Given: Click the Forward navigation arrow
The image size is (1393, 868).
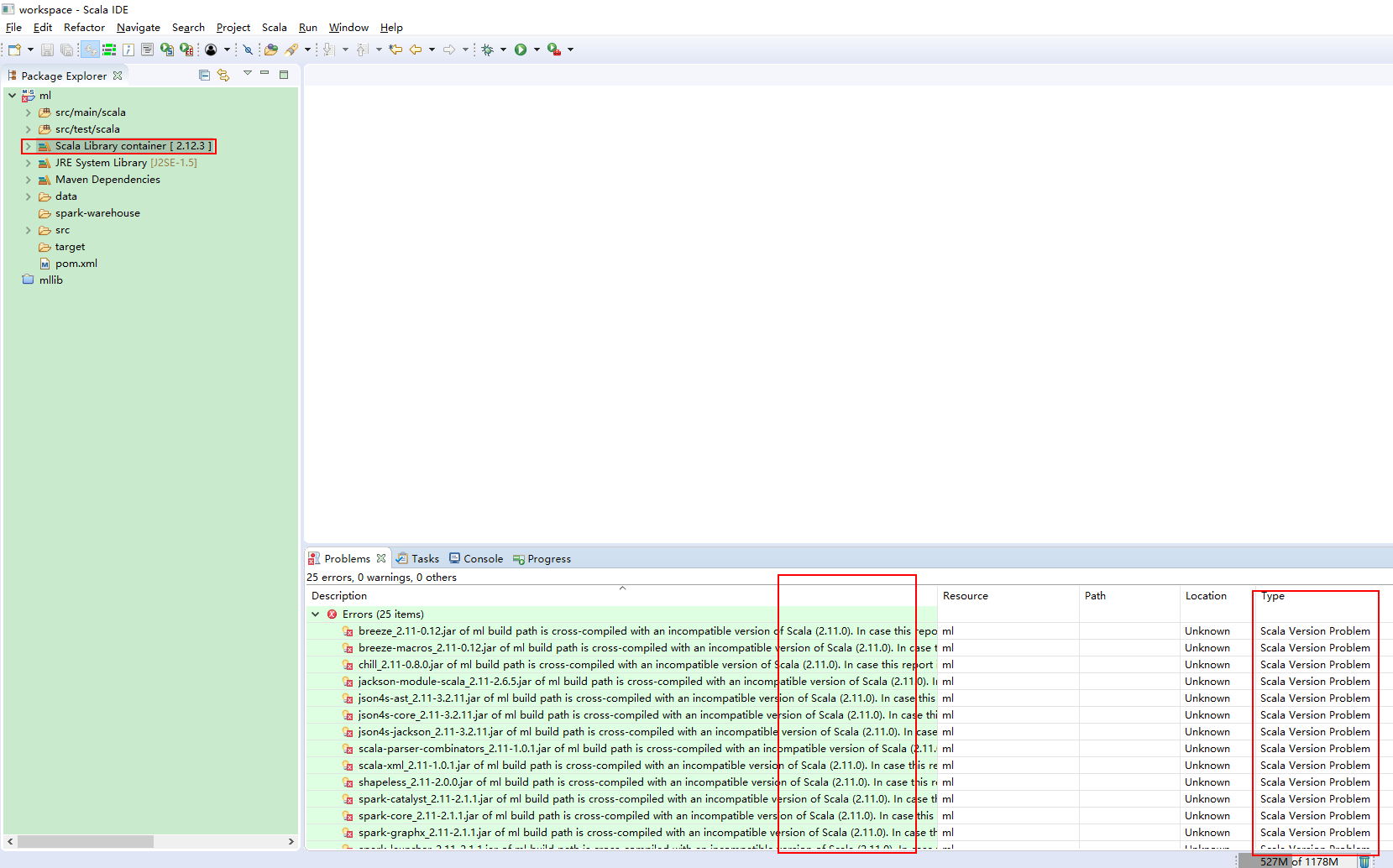Looking at the screenshot, I should (x=449, y=50).
